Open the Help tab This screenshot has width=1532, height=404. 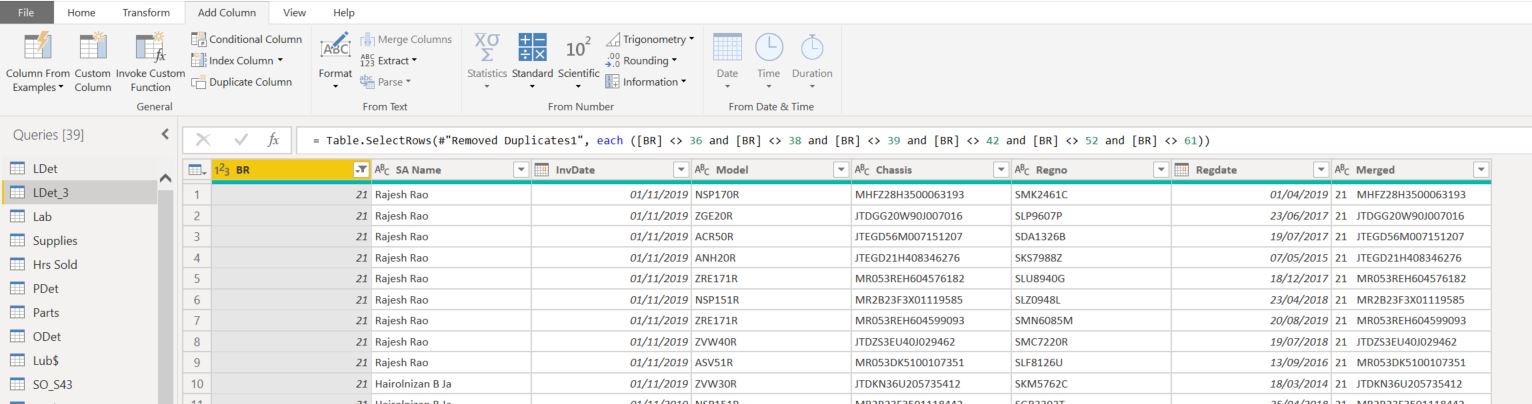[344, 12]
